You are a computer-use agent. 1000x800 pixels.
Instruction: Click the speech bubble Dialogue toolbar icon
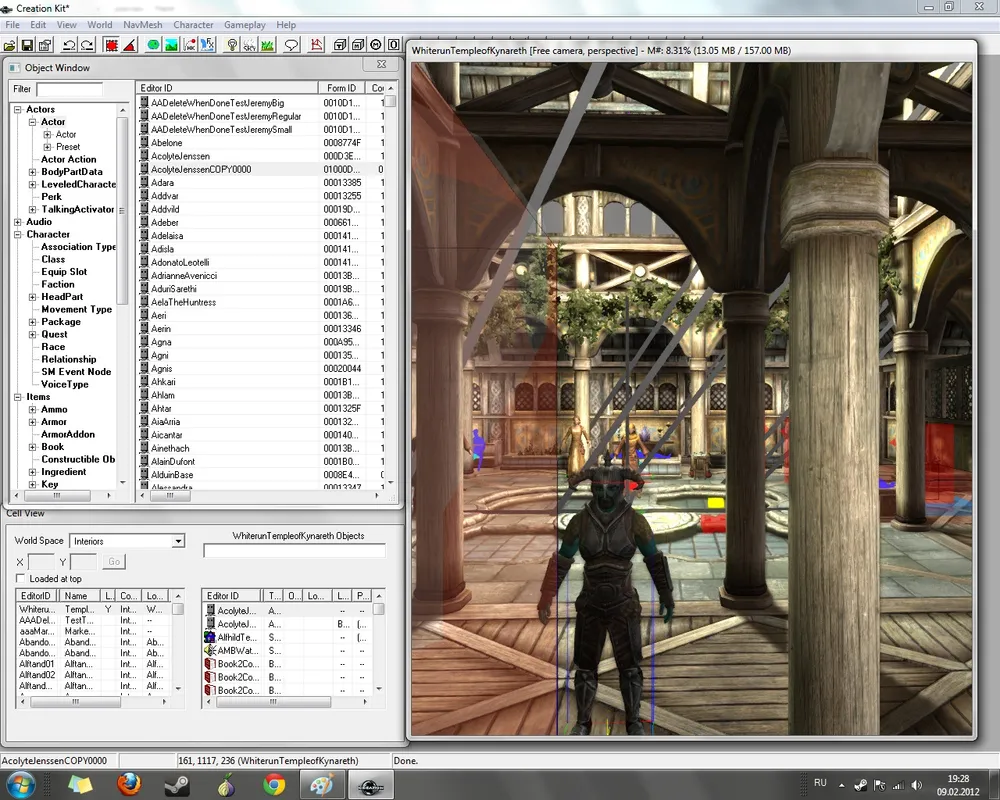click(292, 45)
